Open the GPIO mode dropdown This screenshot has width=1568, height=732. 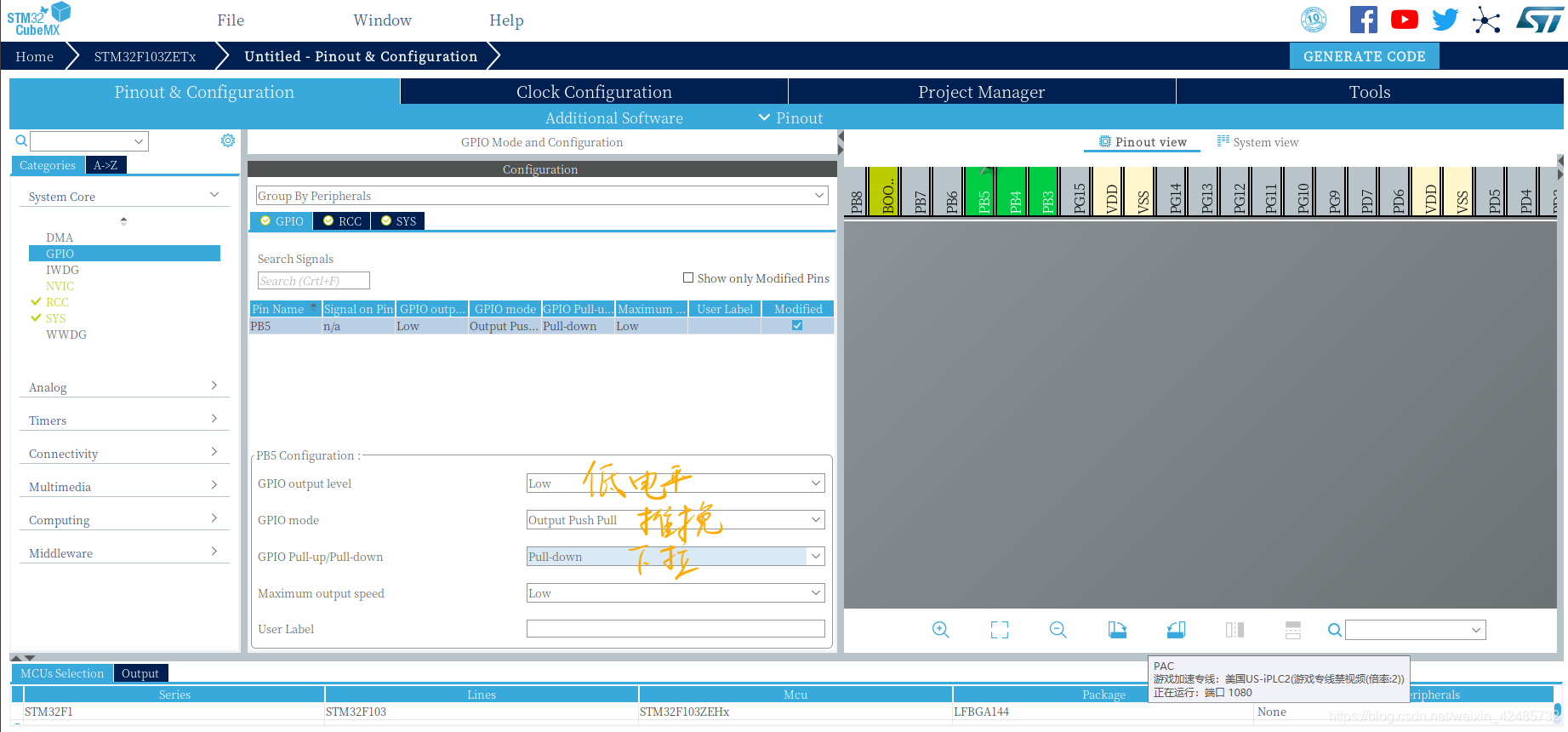coord(676,520)
